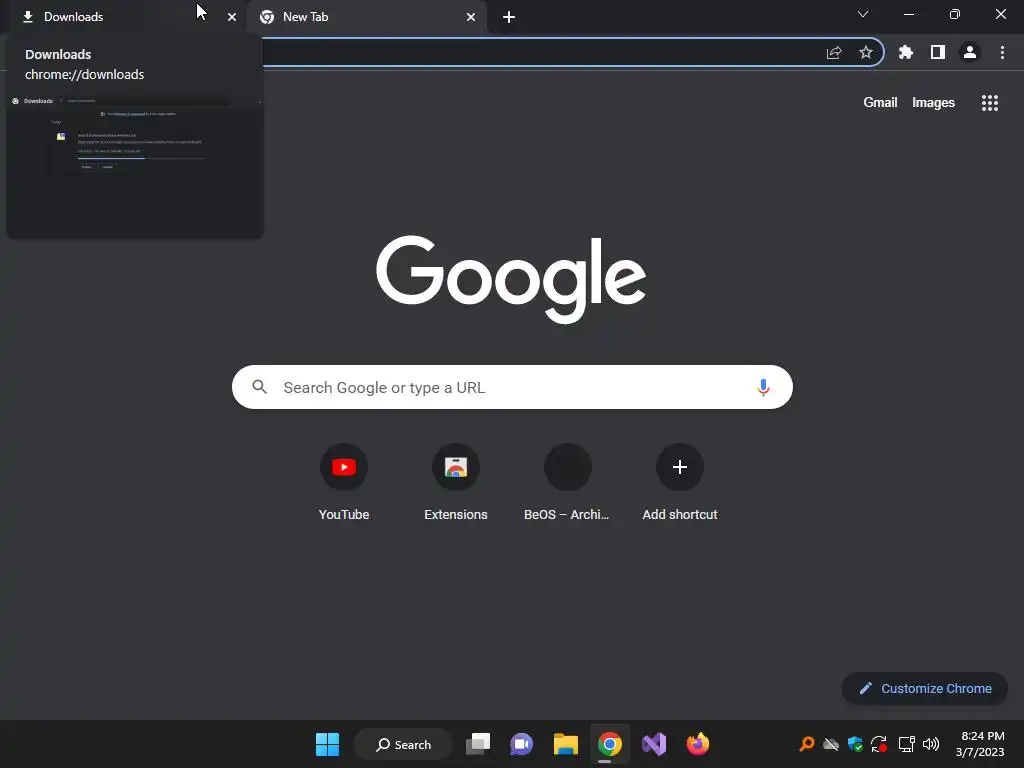Open the YouTube shortcut
This screenshot has width=1024, height=768.
(x=344, y=482)
